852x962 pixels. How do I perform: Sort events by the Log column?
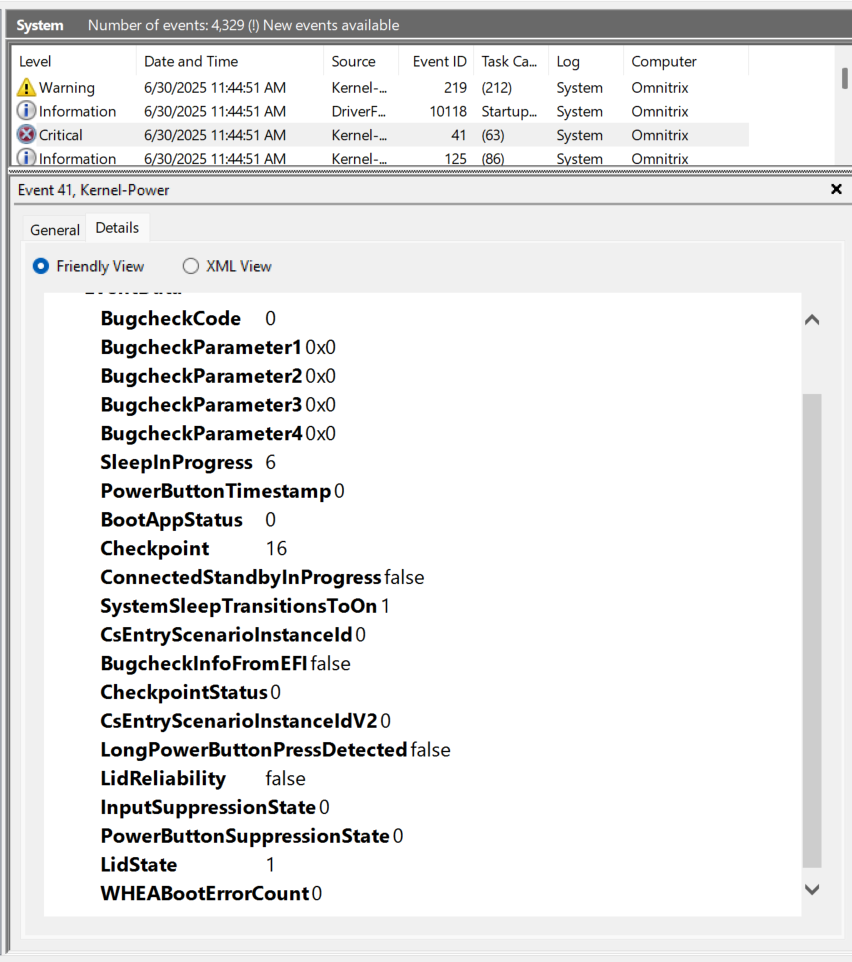tap(567, 60)
